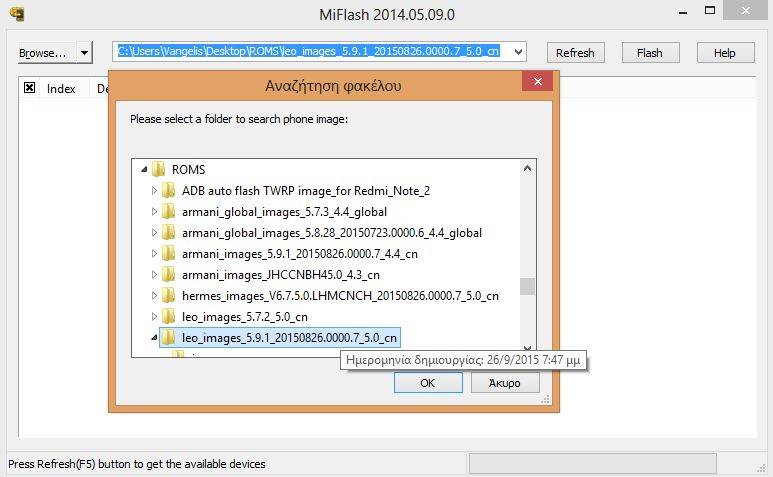The height and width of the screenshot is (477, 773).
Task: Open the ROM path combo box dropdown
Action: (x=518, y=51)
